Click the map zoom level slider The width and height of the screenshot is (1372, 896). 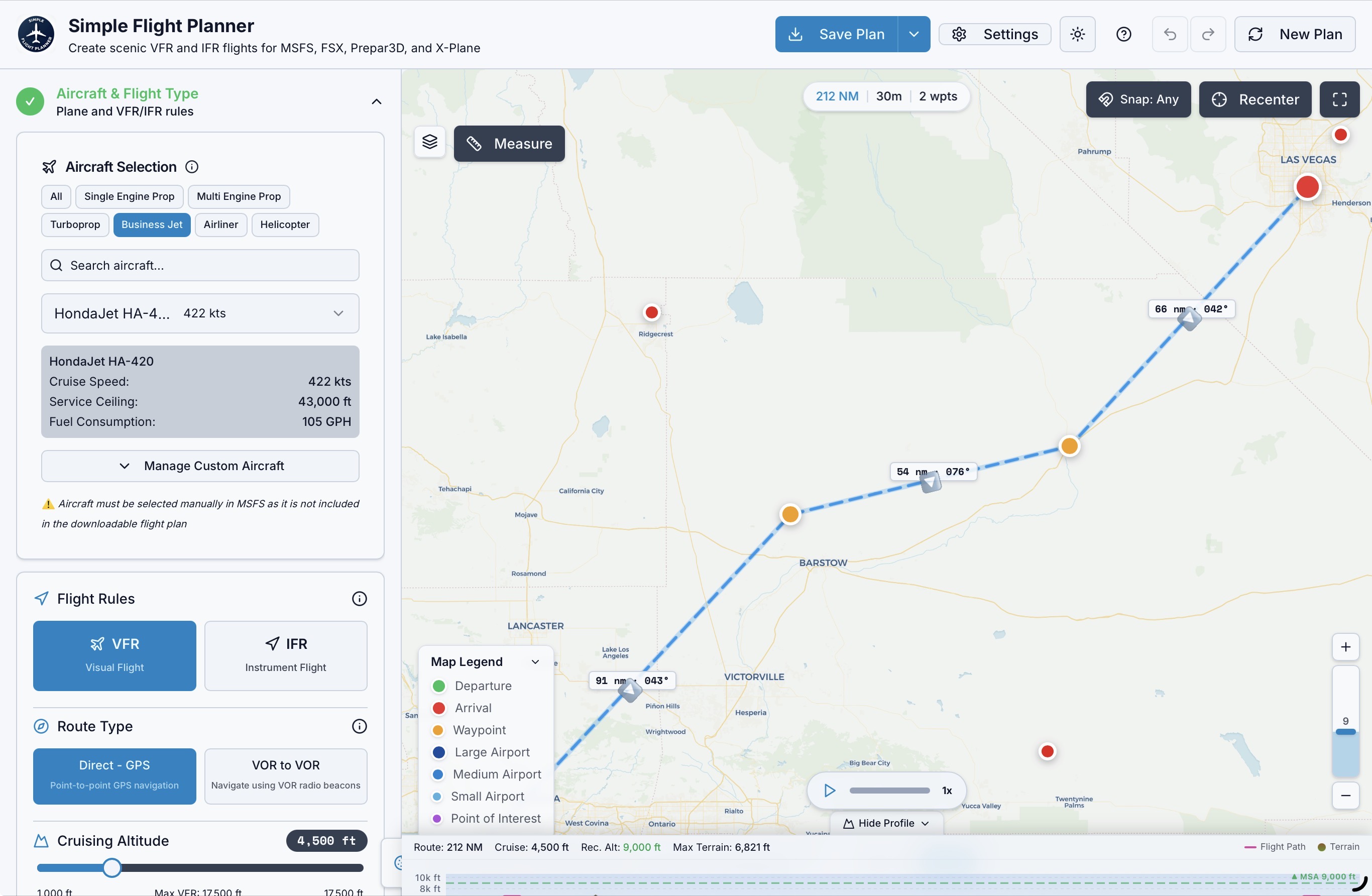pyautogui.click(x=1345, y=722)
